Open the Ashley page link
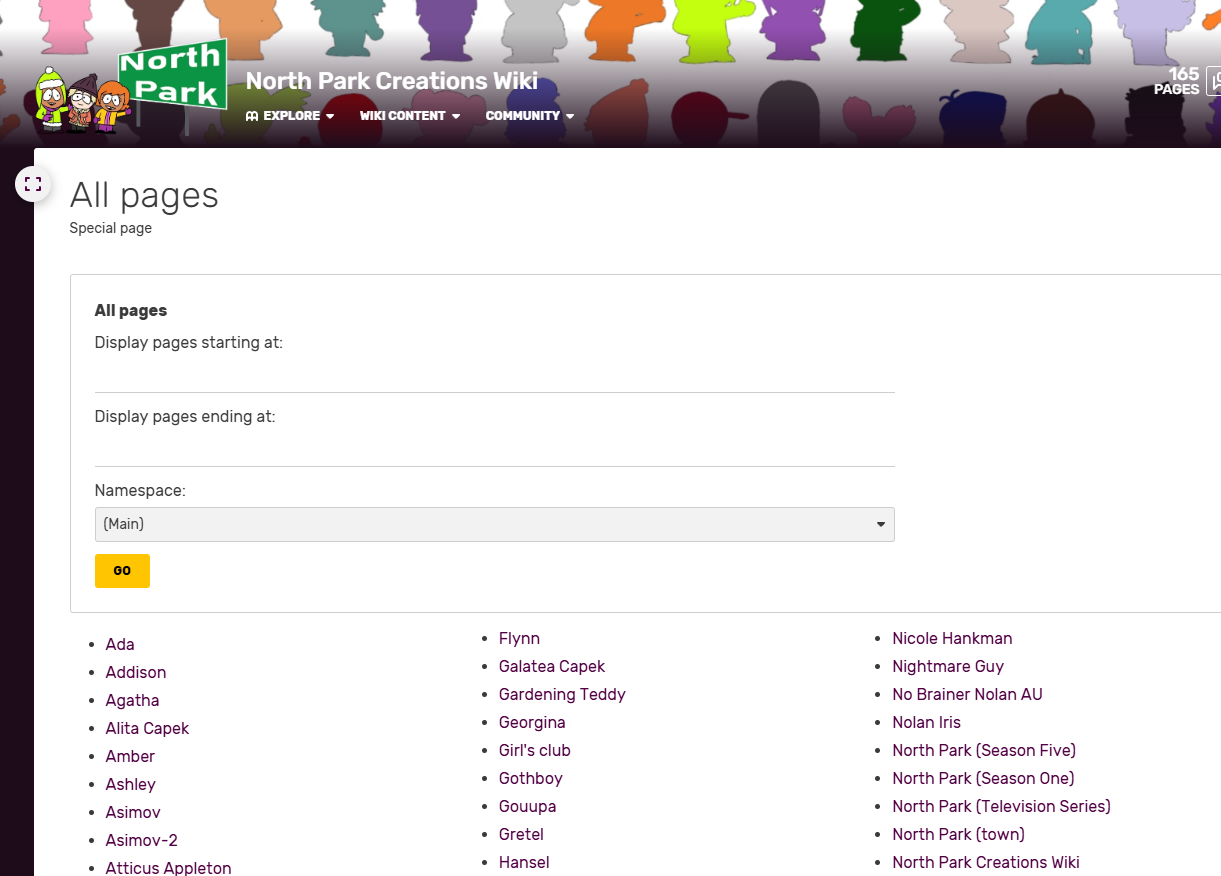The image size is (1221, 876). point(131,785)
